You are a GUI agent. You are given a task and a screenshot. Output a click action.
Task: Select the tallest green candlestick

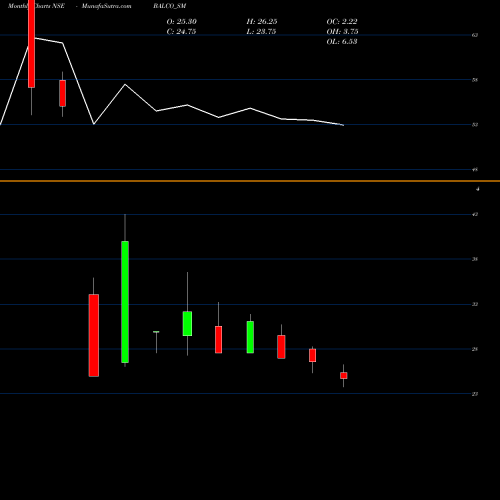point(125,302)
